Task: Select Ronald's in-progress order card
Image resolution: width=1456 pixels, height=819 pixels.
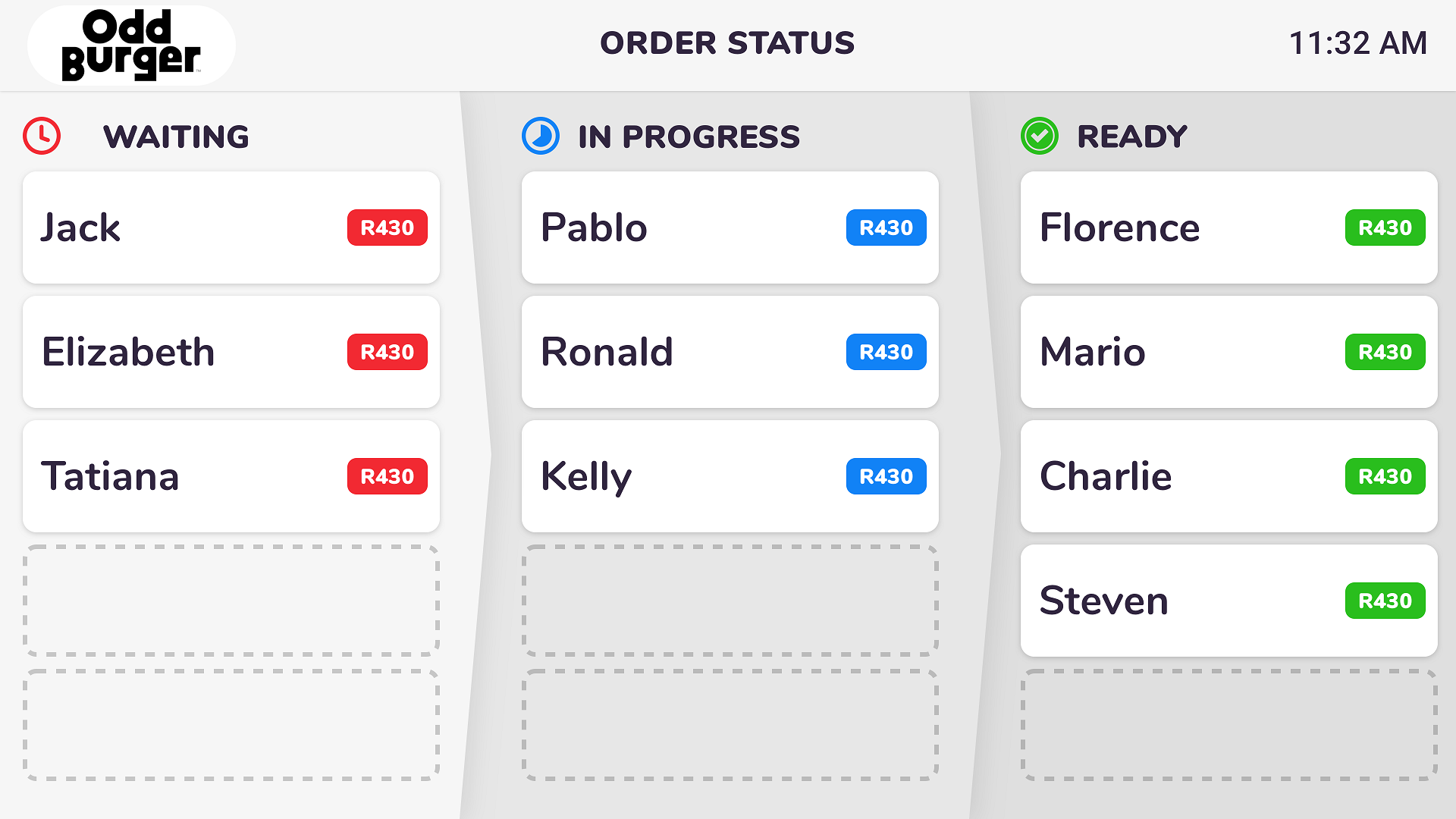Action: (x=730, y=352)
